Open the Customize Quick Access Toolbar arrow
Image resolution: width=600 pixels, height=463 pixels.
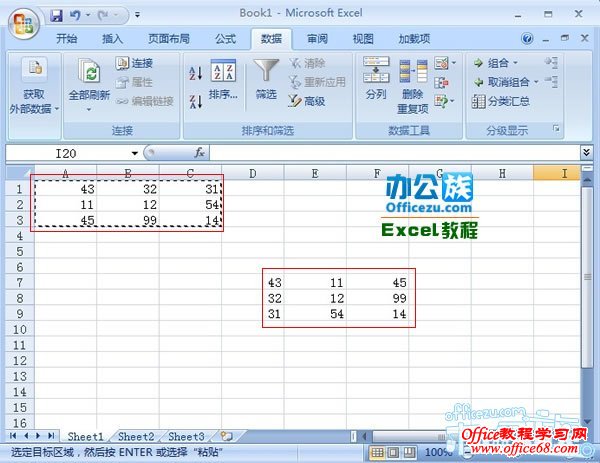click(137, 15)
